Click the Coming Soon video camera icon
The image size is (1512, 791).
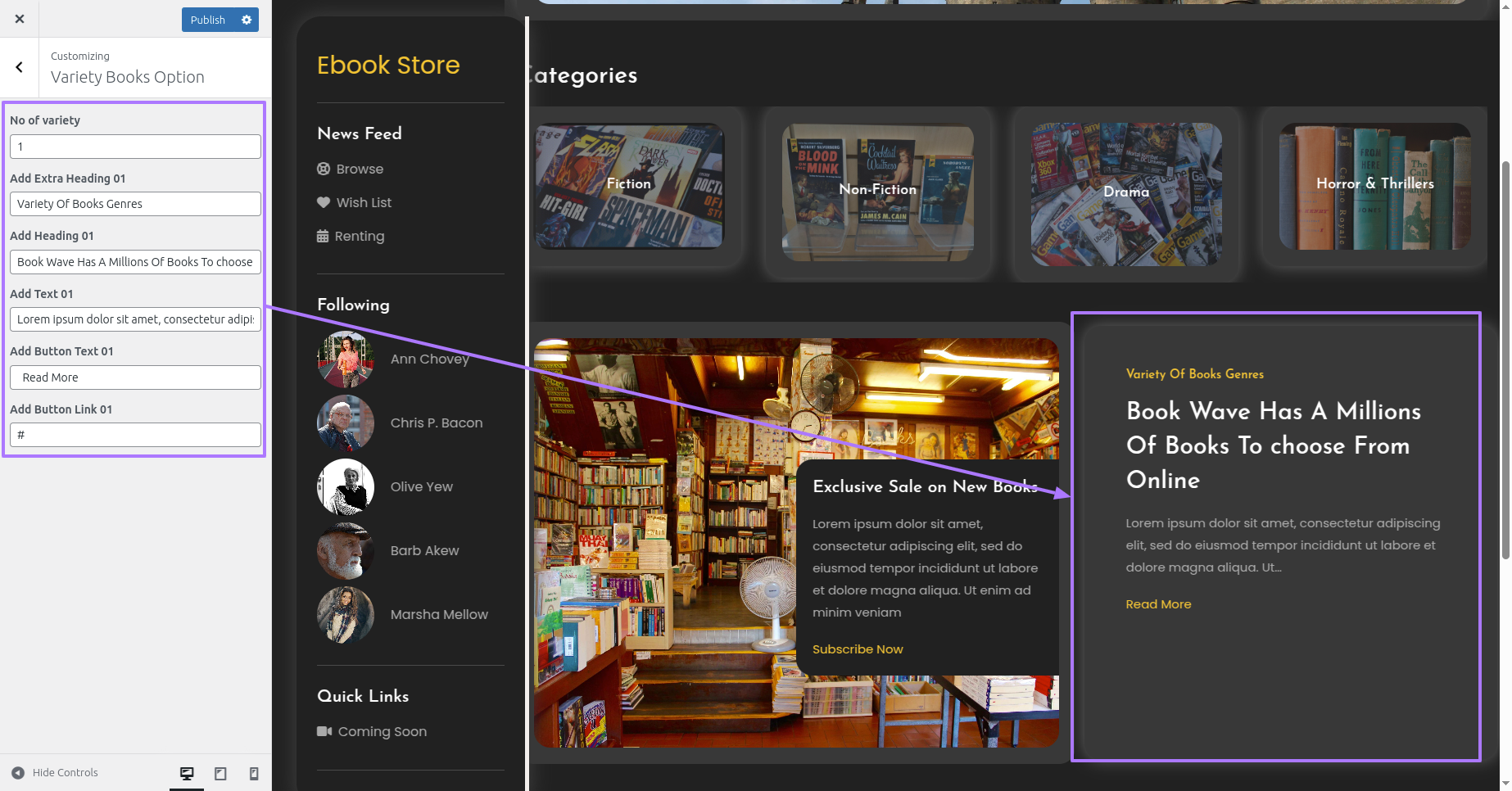(x=324, y=731)
